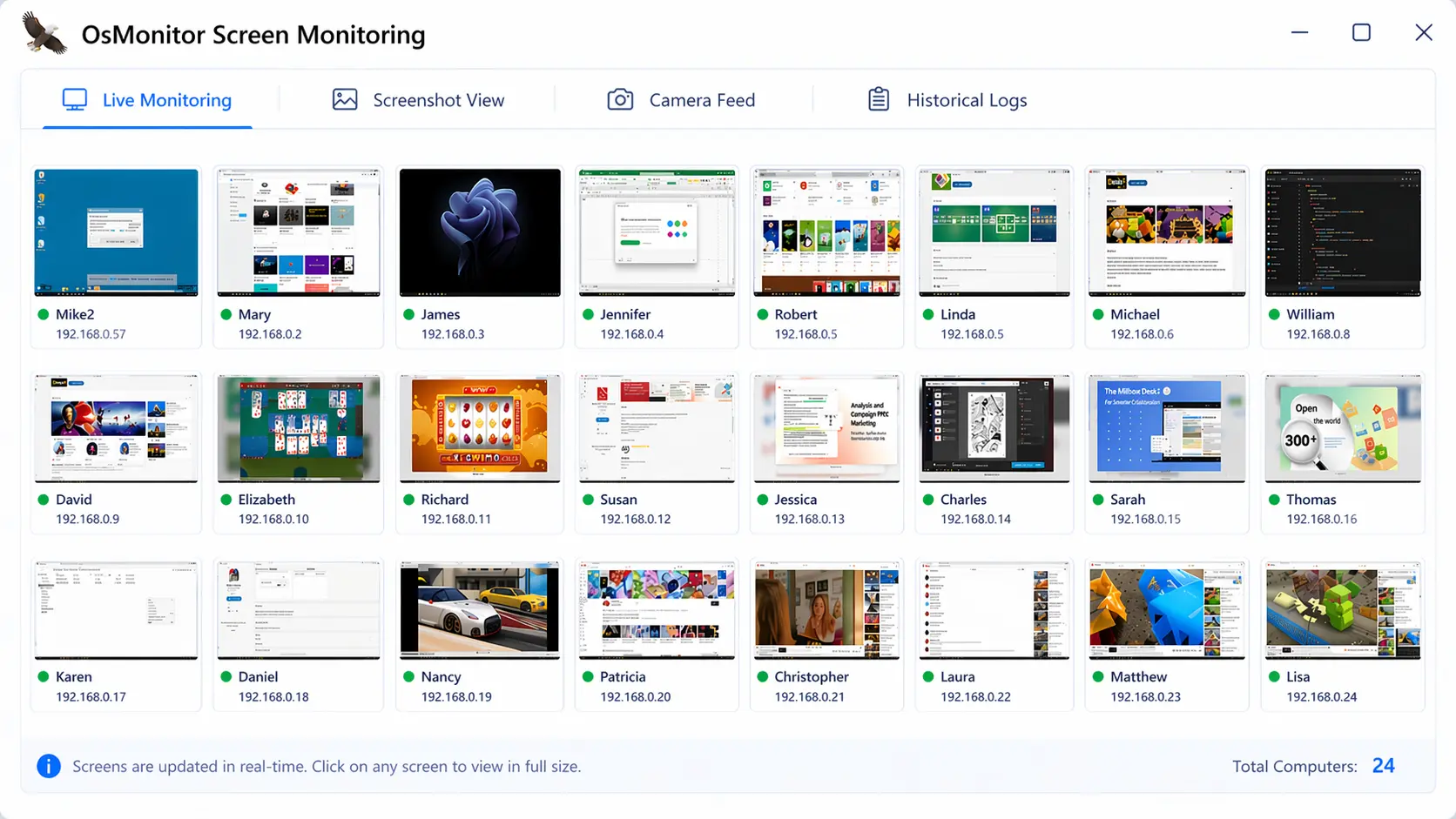This screenshot has width=1456, height=819.
Task: Open the Screenshot View tab
Action: (418, 100)
